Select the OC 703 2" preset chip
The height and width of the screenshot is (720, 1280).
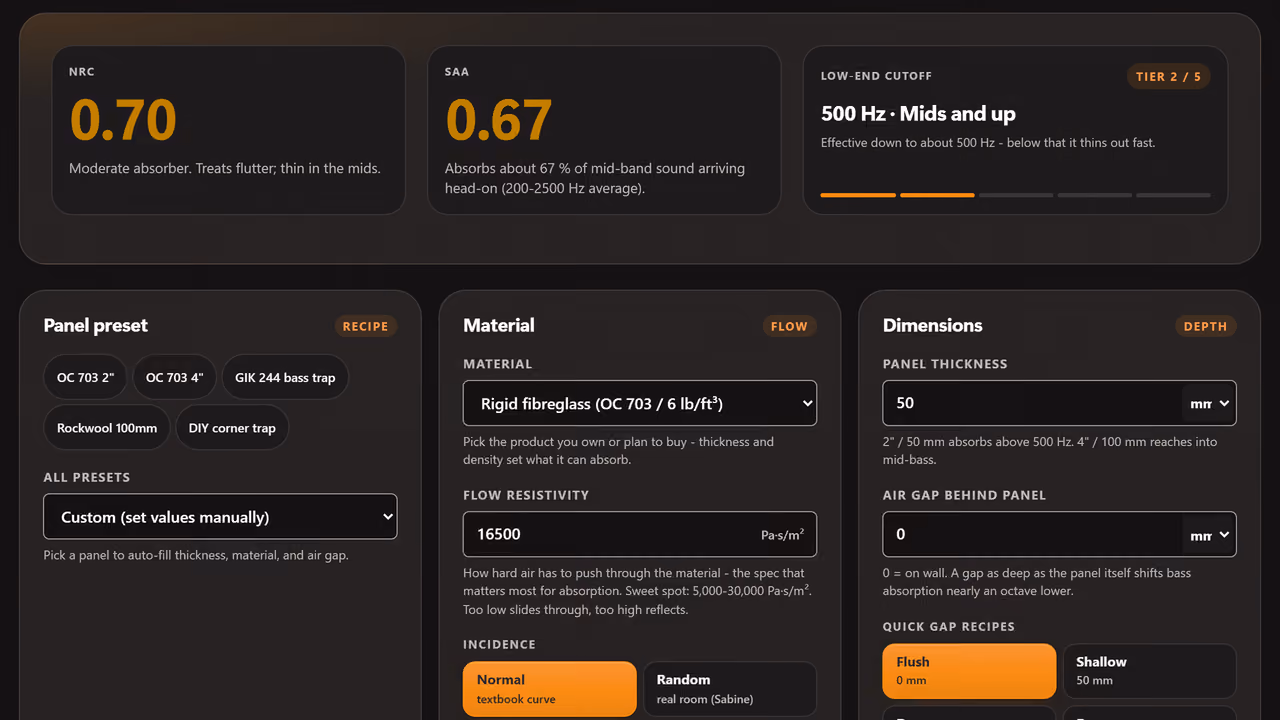[86, 377]
